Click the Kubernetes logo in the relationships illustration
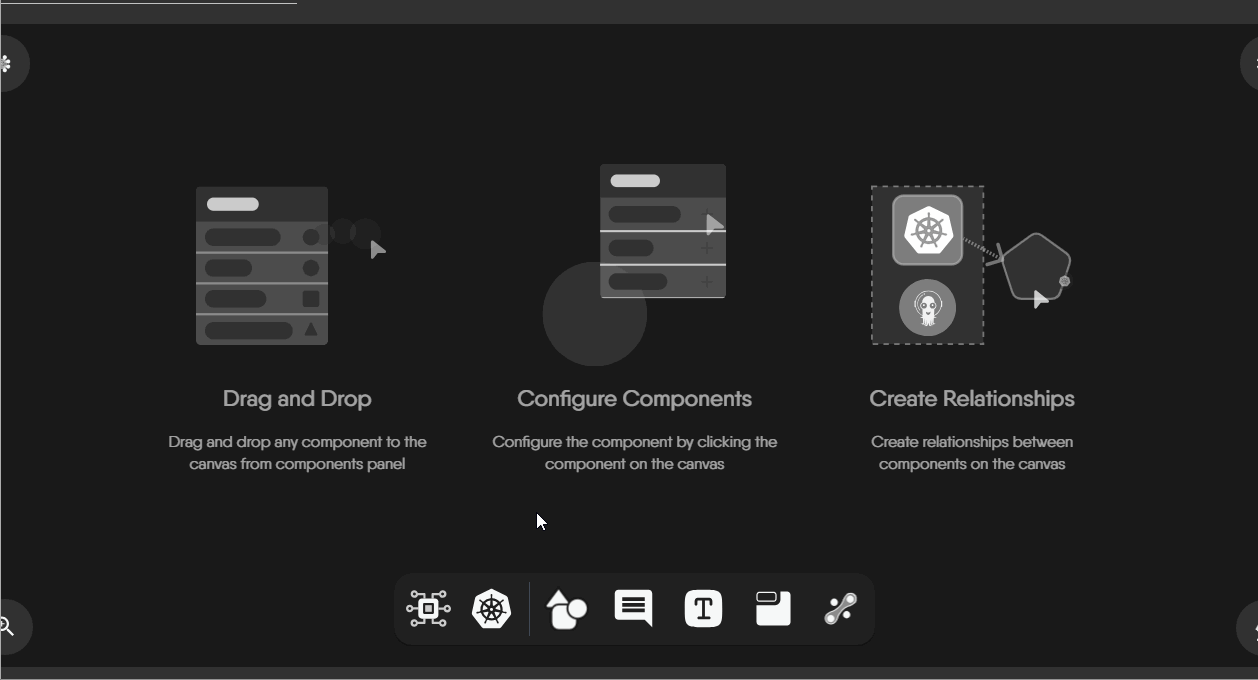1258x680 pixels. coord(927,229)
